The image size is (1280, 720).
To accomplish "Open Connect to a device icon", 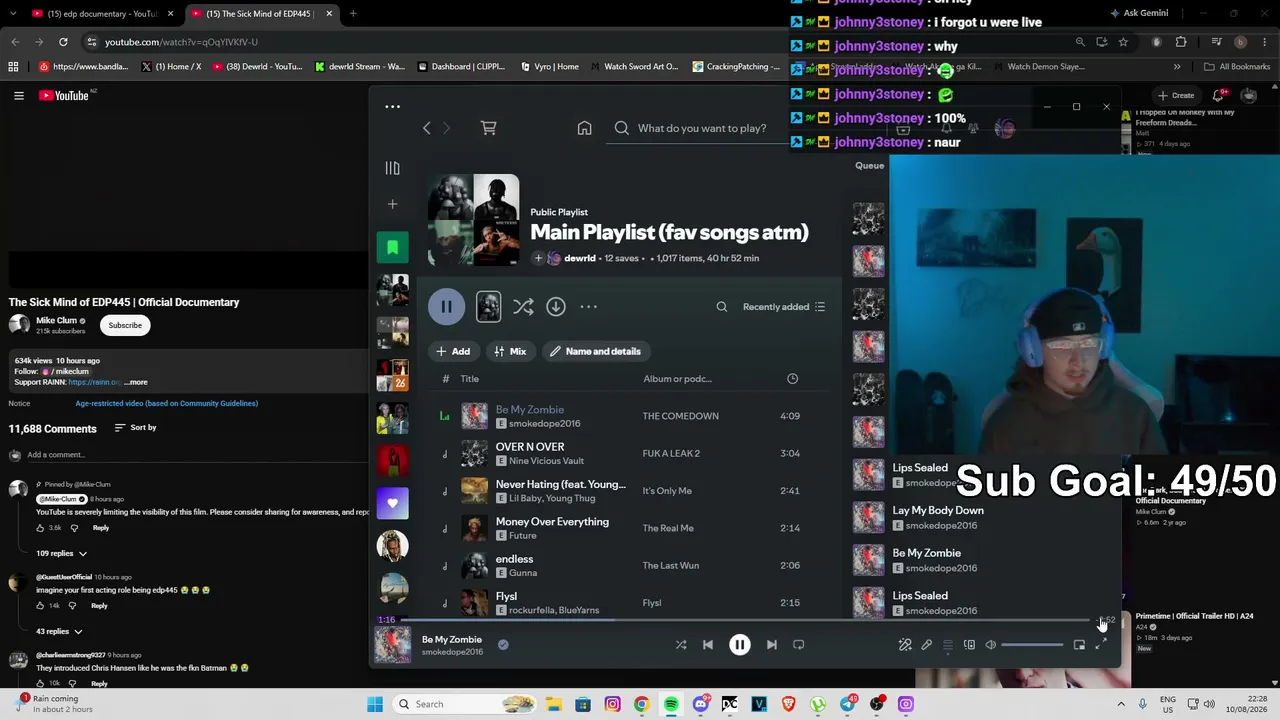I will point(969,645).
